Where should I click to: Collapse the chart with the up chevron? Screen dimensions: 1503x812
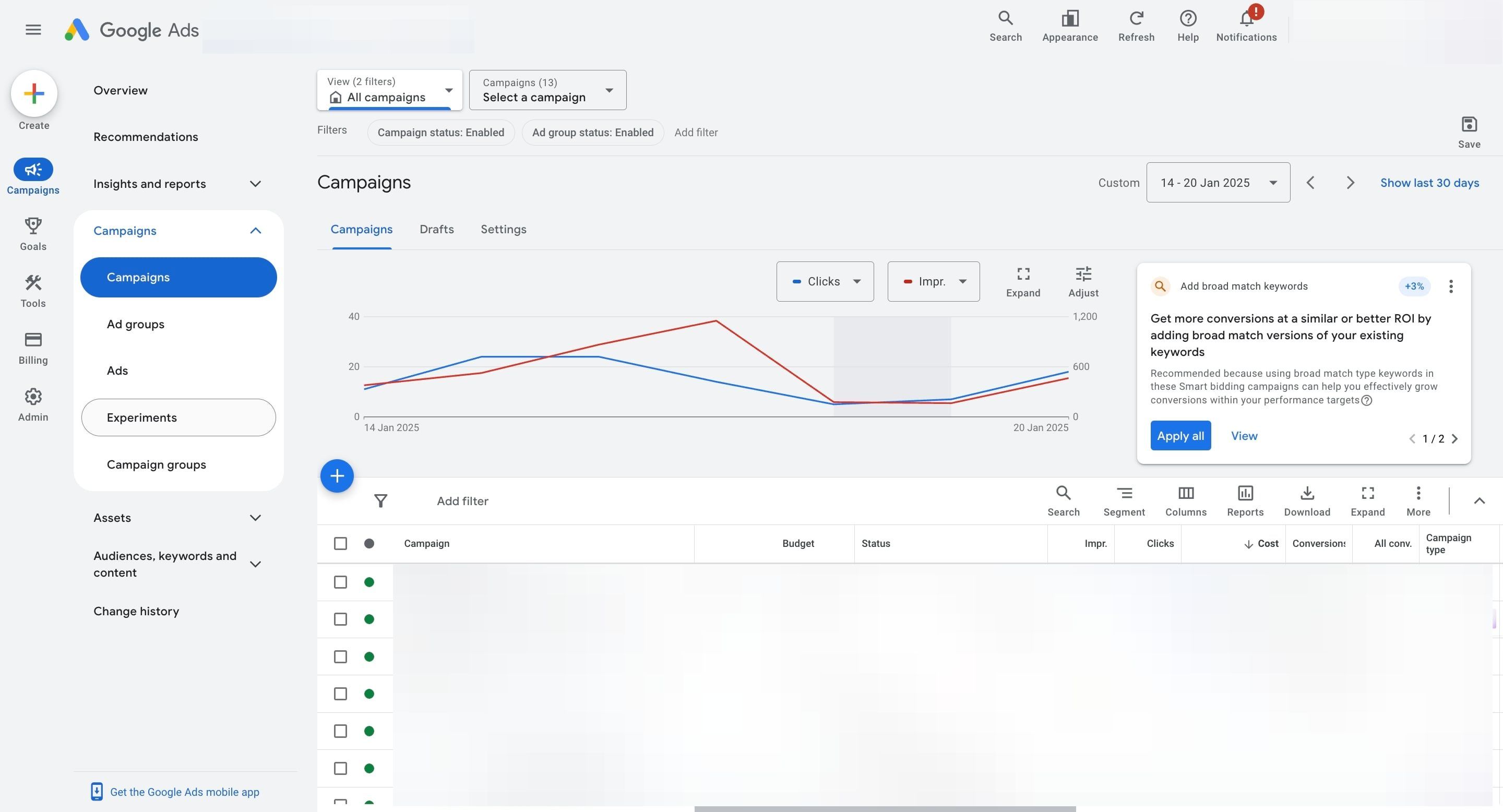coord(1479,501)
